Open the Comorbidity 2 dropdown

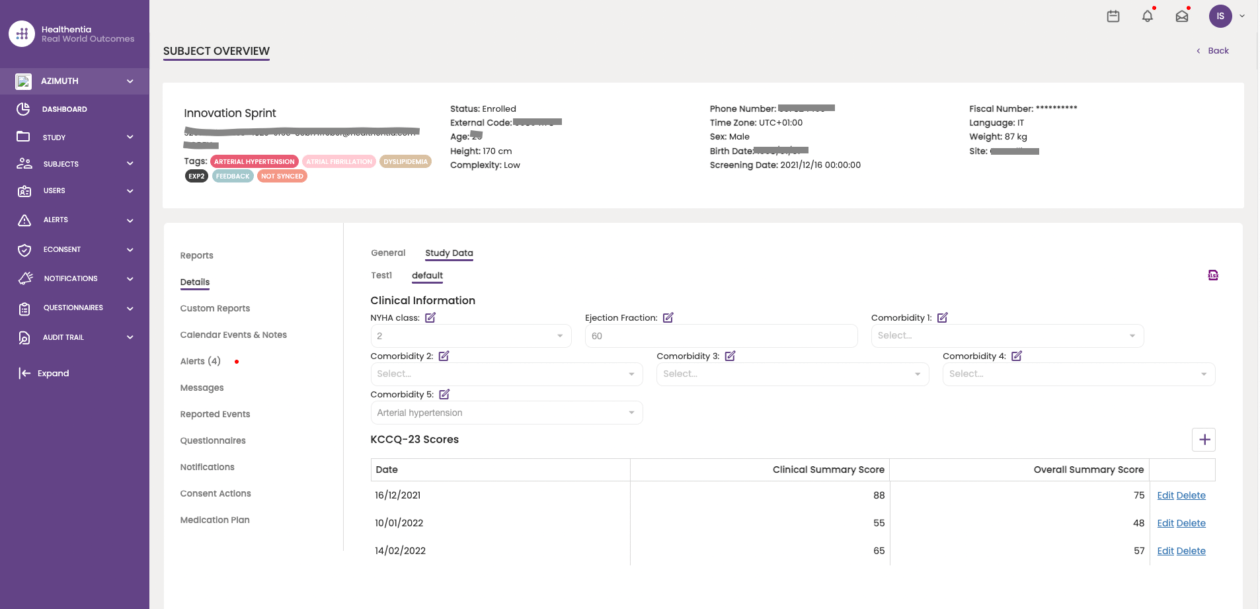coord(506,374)
